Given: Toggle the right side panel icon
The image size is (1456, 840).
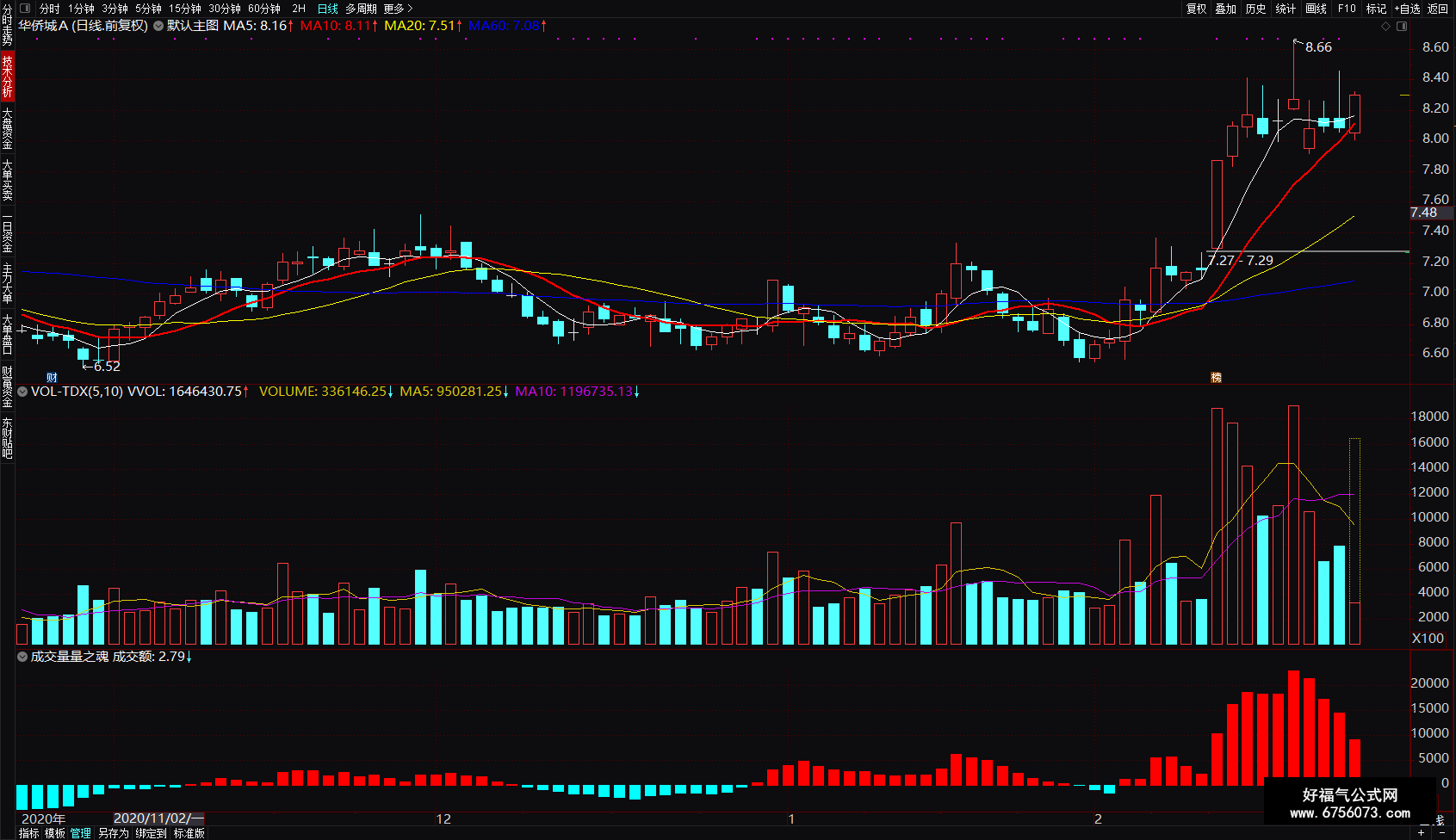Looking at the screenshot, I should 1402,27.
